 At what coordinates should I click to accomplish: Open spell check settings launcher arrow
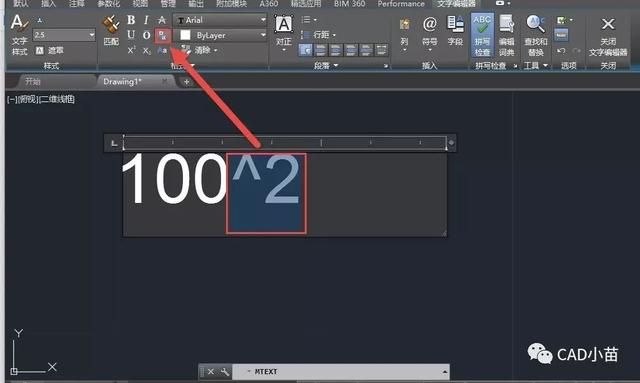tap(515, 66)
